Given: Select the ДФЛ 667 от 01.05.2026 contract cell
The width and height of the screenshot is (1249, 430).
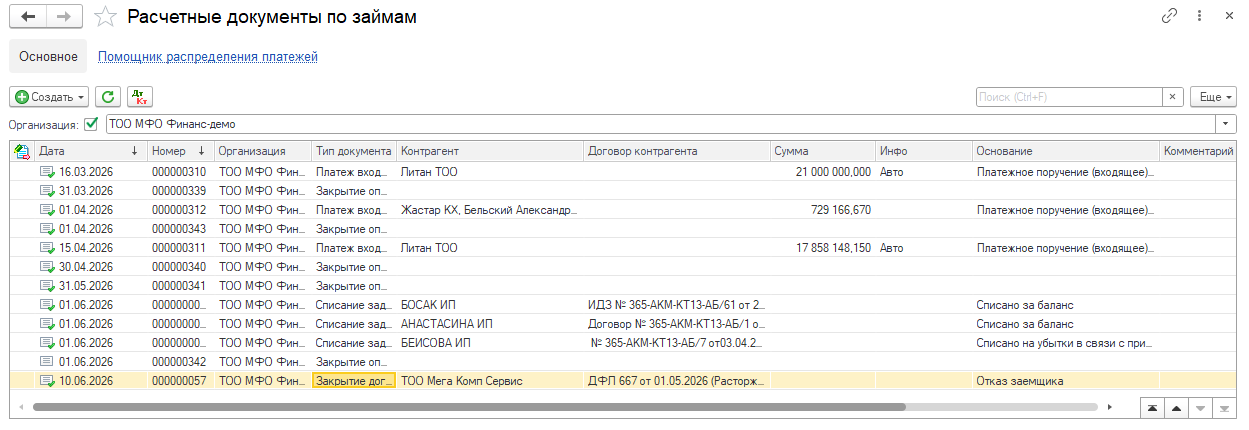Looking at the screenshot, I should coord(677,381).
